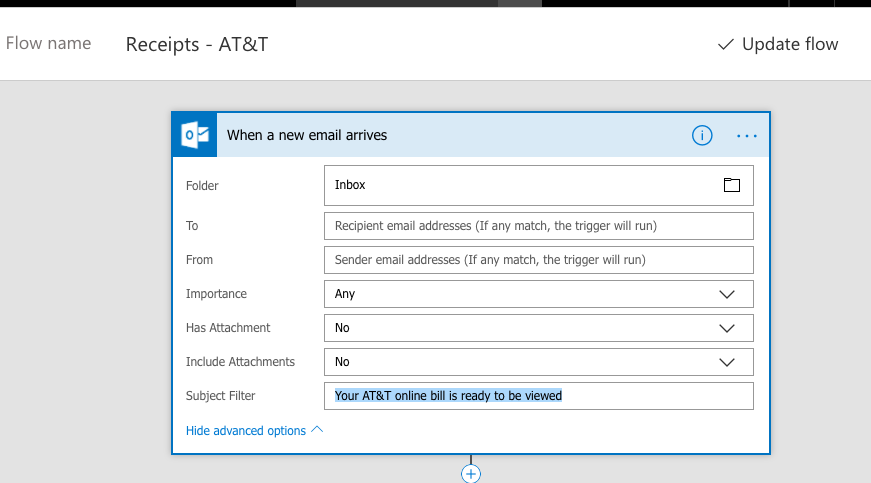Click the Flow name label

(x=48, y=43)
